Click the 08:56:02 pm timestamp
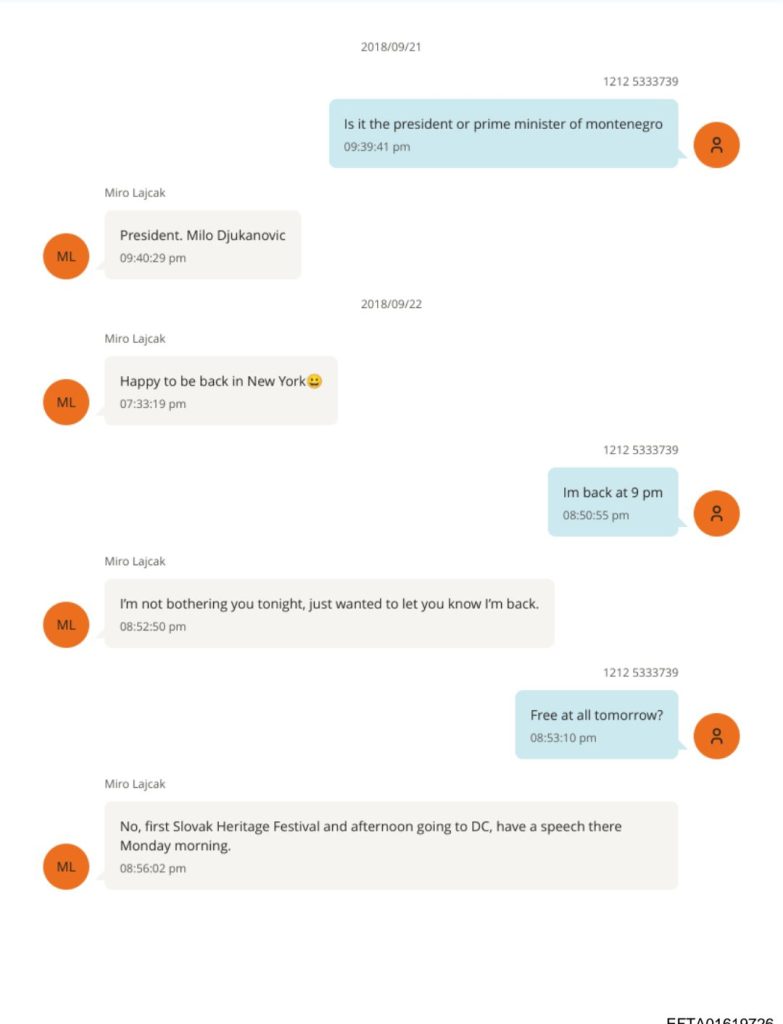783x1024 pixels. pyautogui.click(x=153, y=869)
